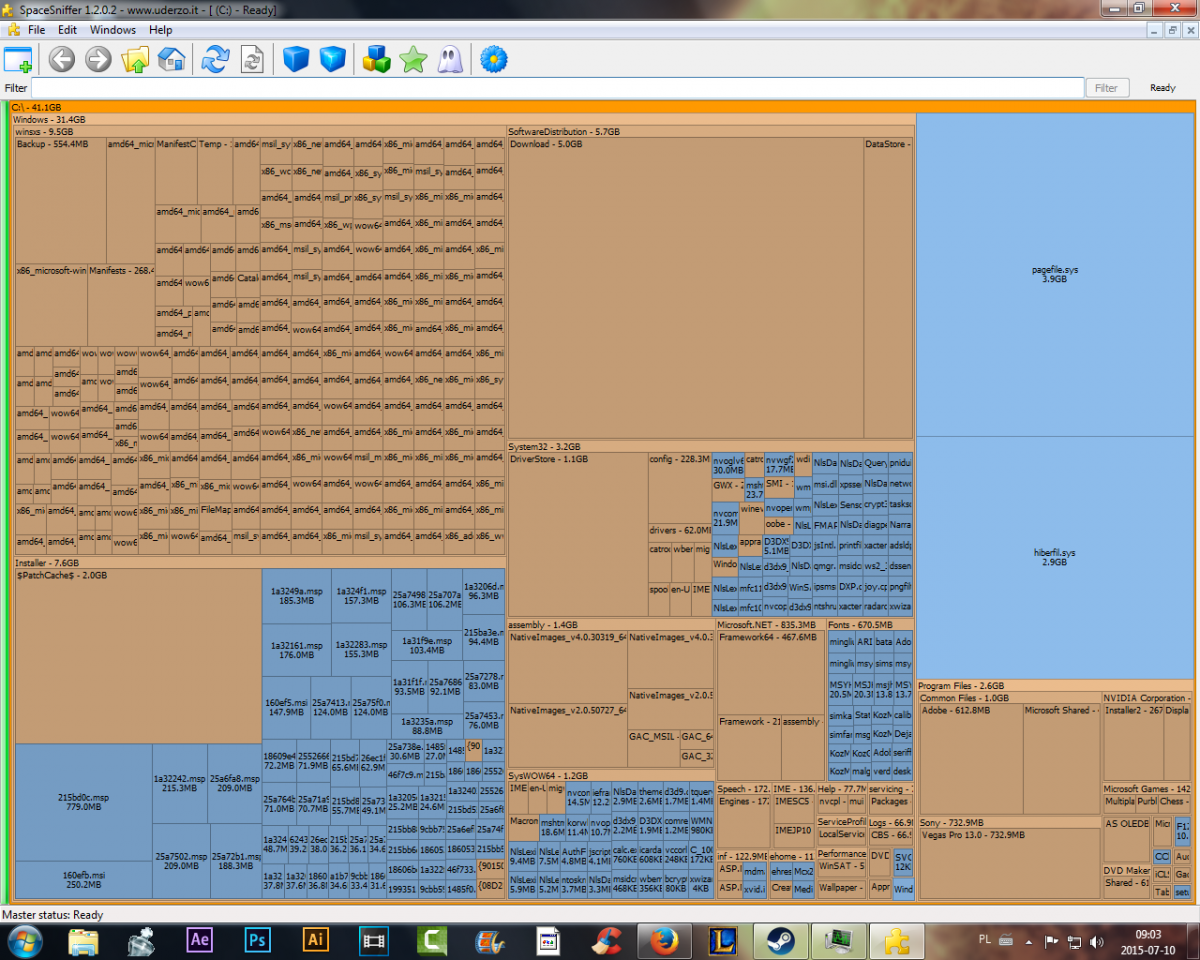Screen dimensions: 1200x960
Task: Rescan the zoomed view document icon
Action: (x=252, y=59)
